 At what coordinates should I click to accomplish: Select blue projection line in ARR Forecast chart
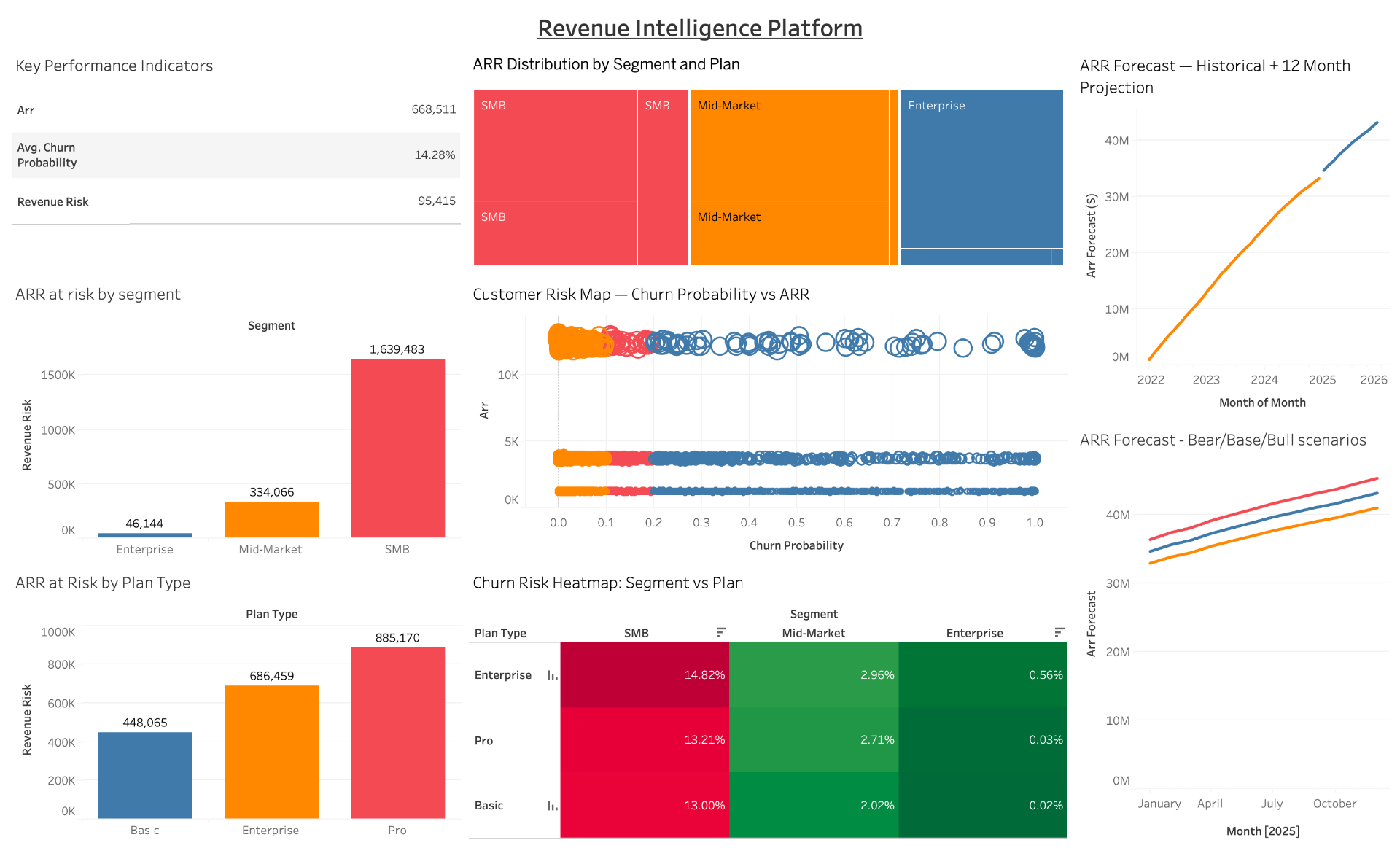tap(1350, 146)
